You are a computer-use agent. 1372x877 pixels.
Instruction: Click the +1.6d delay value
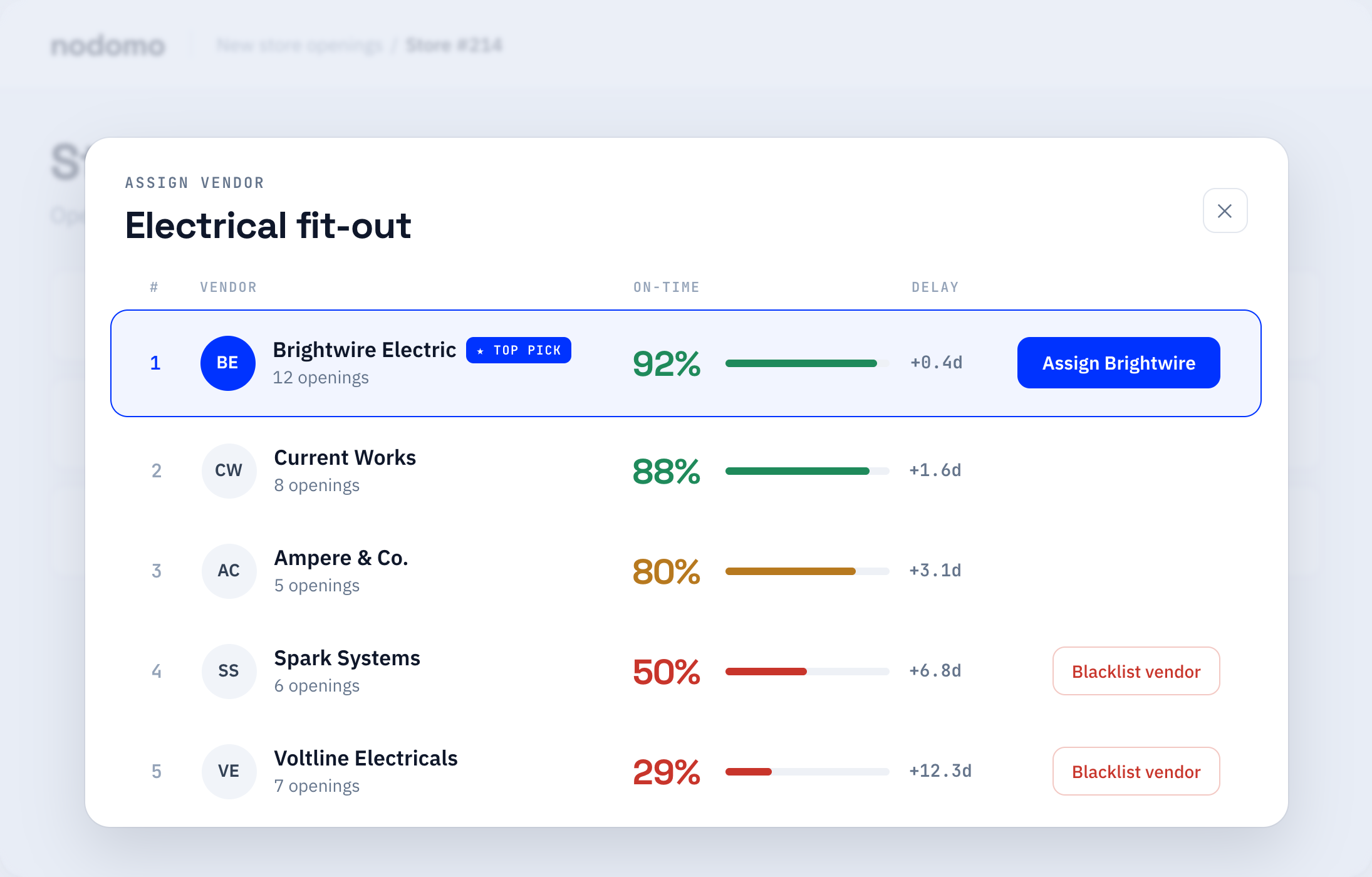pyautogui.click(x=935, y=470)
